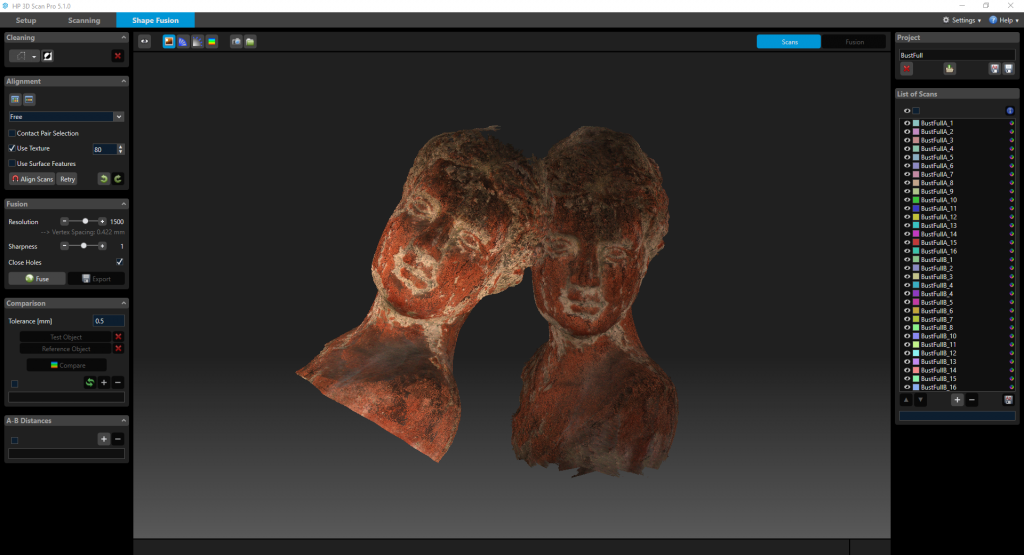Click the red delete icon in Cleaning
The width and height of the screenshot is (1024, 555).
[x=117, y=57]
